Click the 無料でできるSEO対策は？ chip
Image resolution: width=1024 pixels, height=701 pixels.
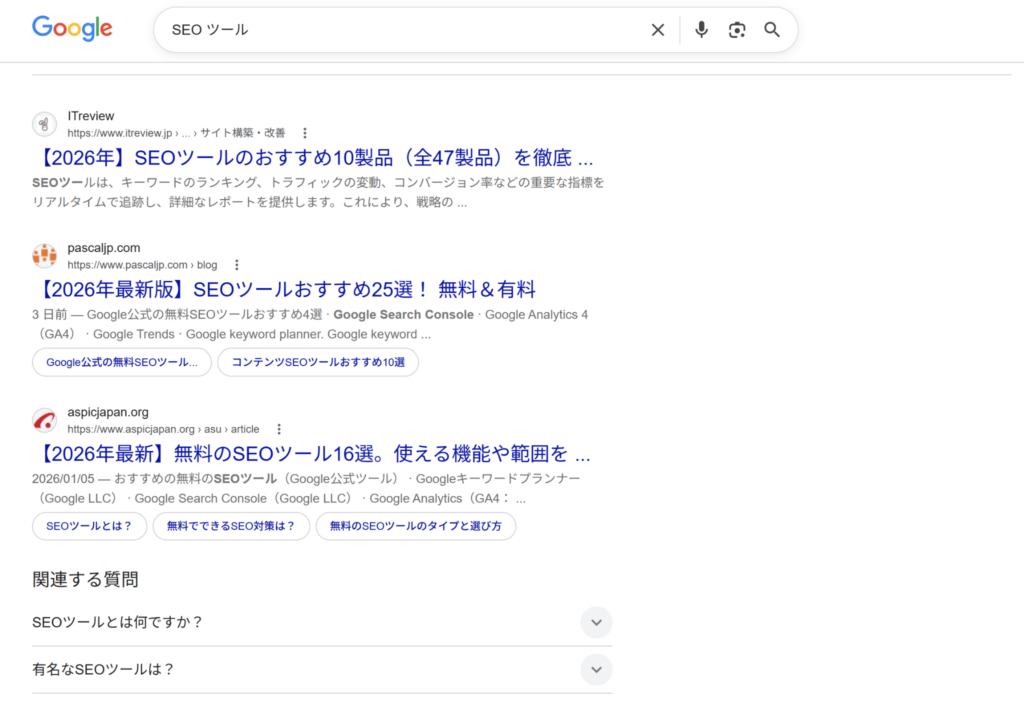231,527
